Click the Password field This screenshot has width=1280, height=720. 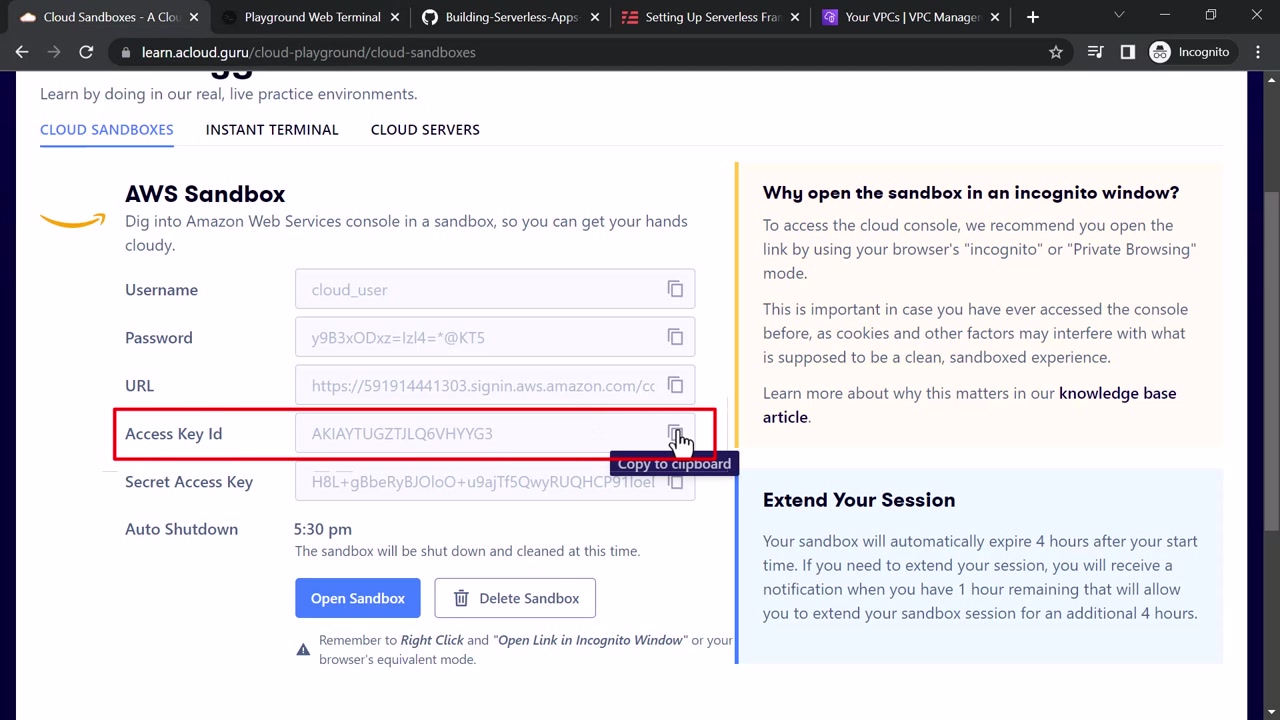(495, 338)
